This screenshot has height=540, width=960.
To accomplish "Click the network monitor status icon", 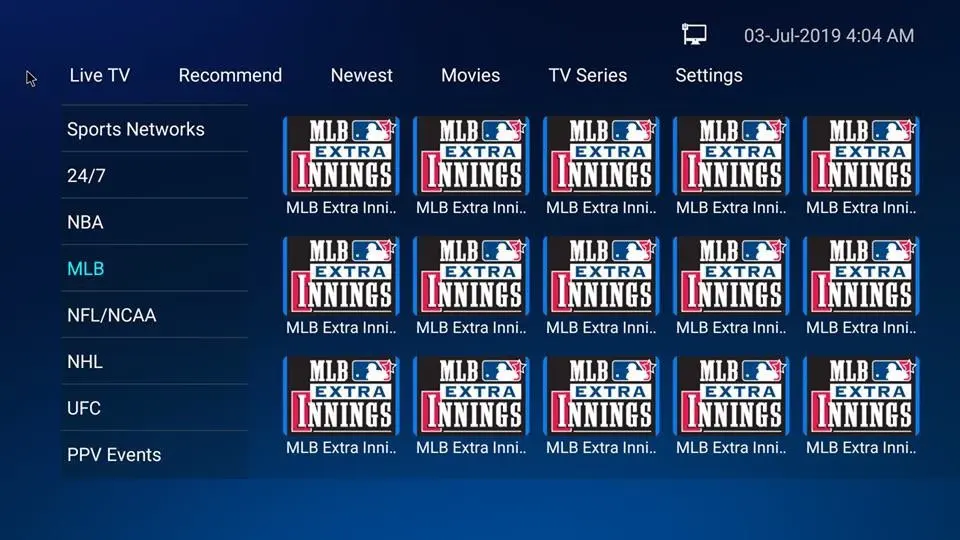I will pos(694,34).
